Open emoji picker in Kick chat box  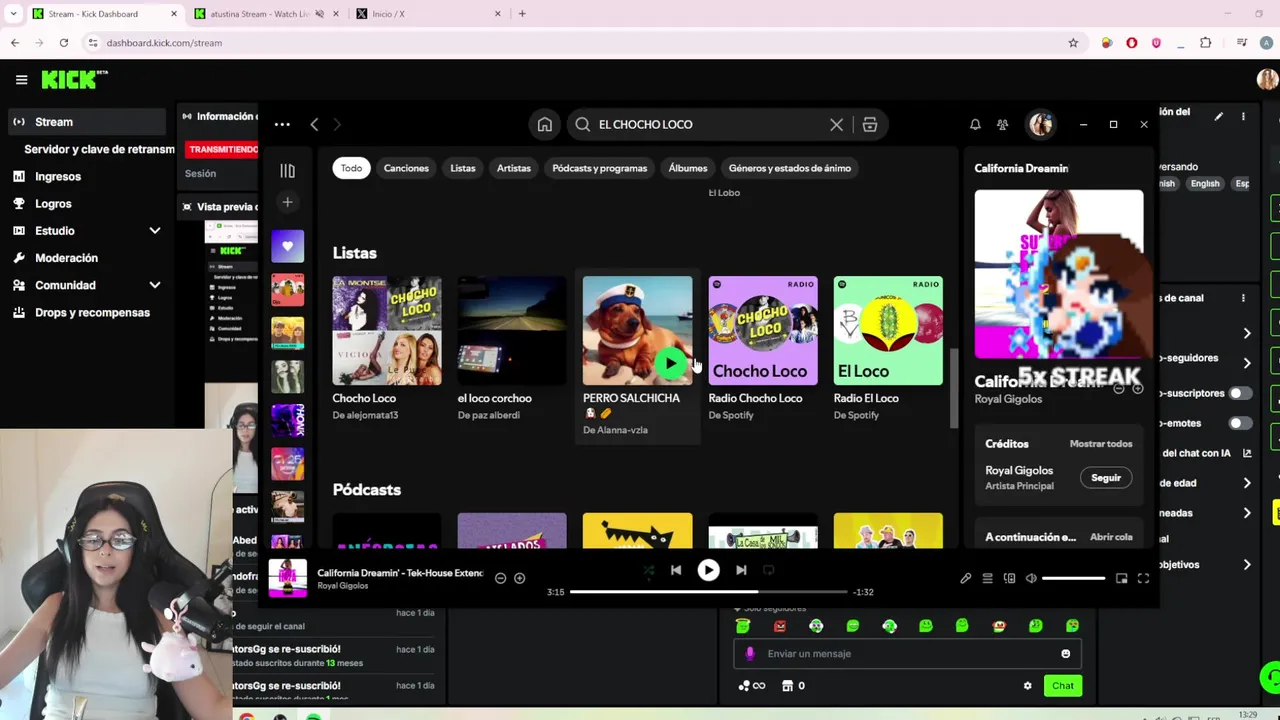(1065, 654)
